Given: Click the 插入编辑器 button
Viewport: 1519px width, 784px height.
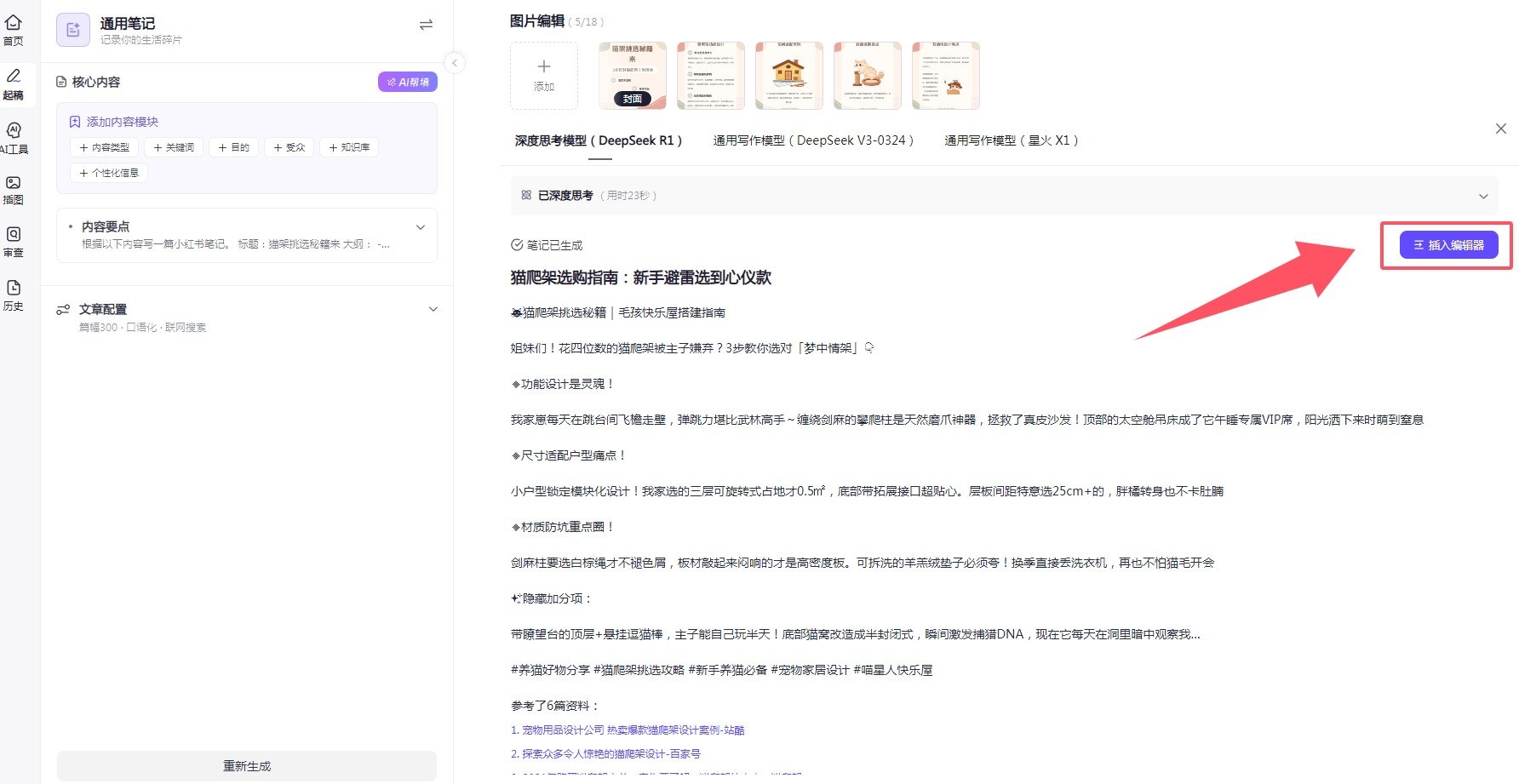Looking at the screenshot, I should pos(1447,245).
